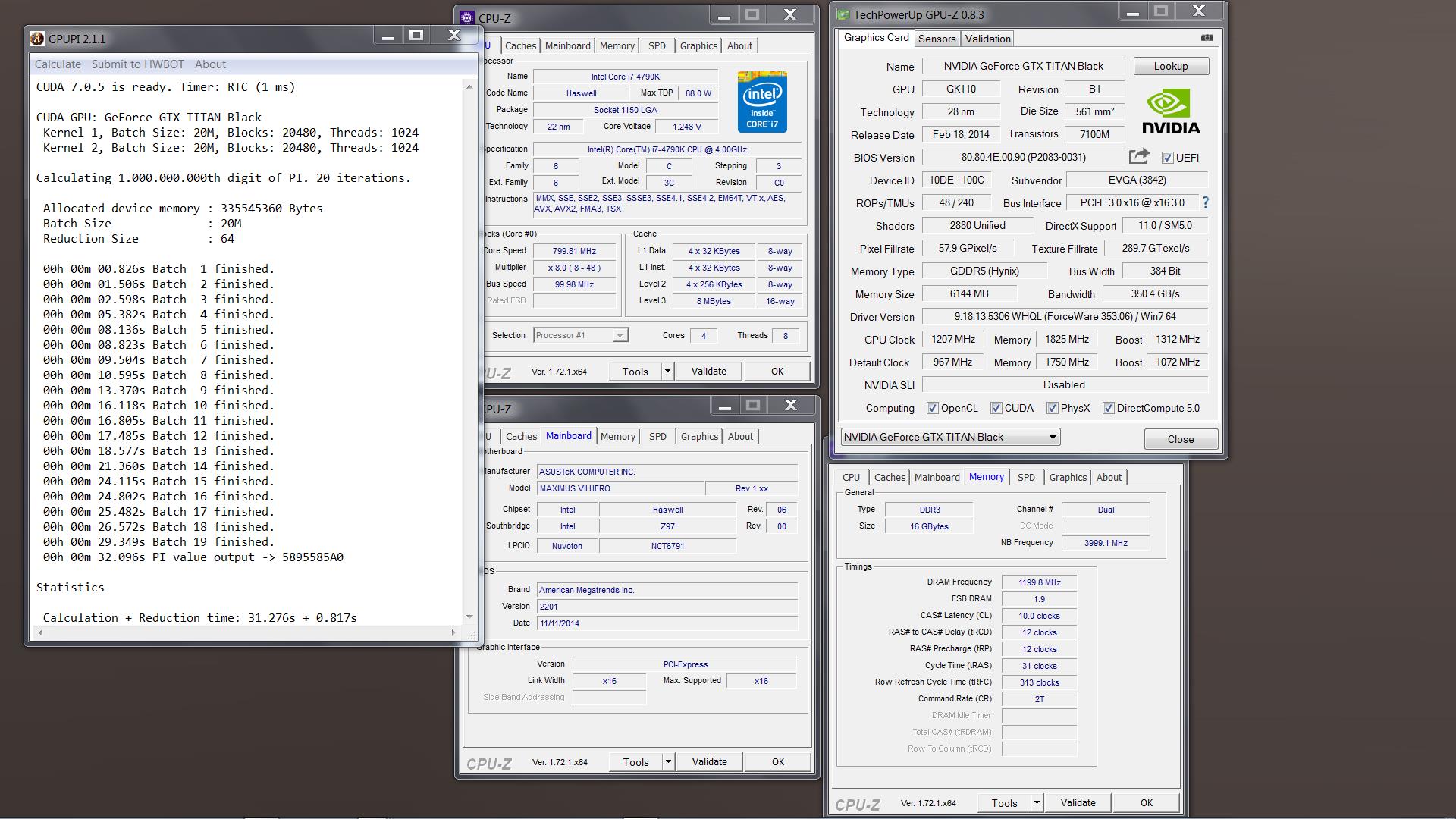This screenshot has height=819, width=1456.
Task: Expand Tools dropdown arrow in Mainboard CPU-Z window
Action: (x=668, y=761)
